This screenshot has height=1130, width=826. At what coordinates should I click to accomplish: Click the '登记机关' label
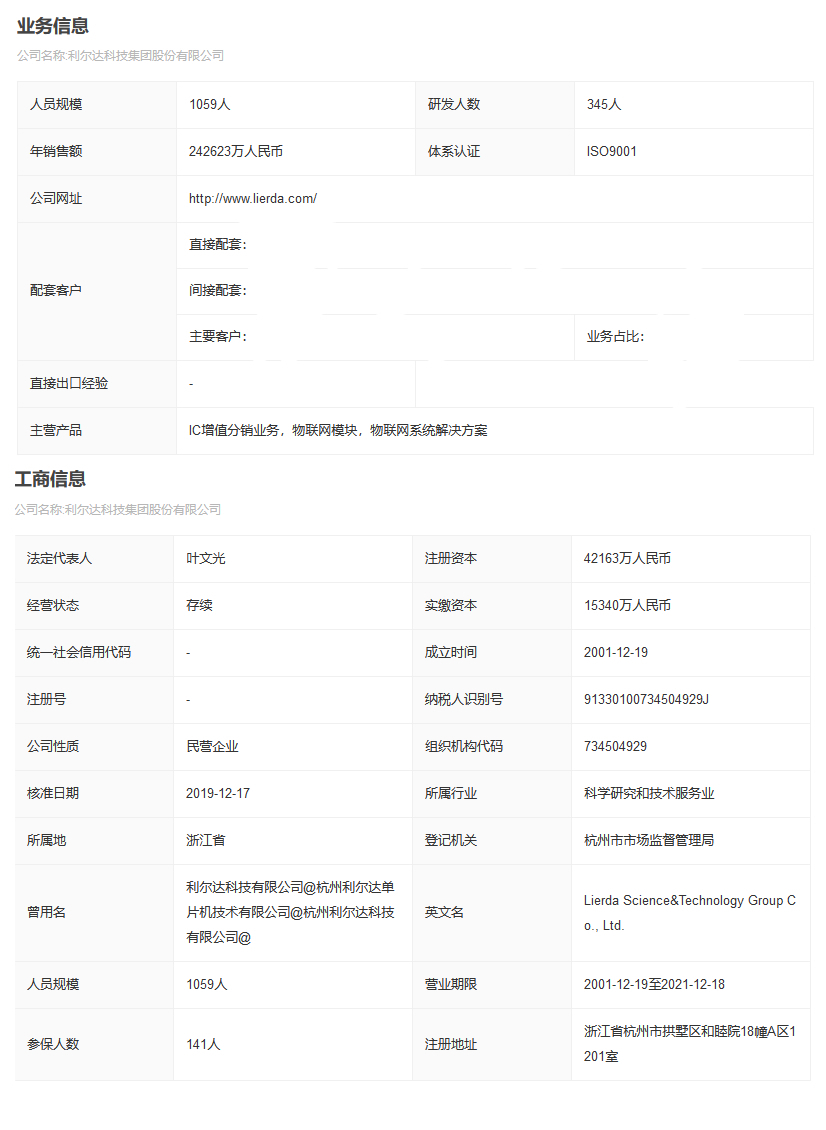[x=451, y=840]
